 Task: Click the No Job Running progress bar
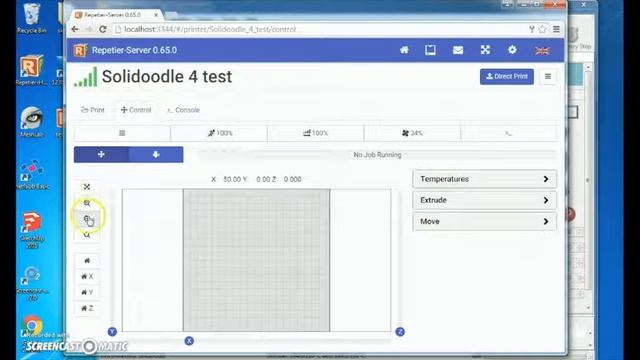(377, 155)
